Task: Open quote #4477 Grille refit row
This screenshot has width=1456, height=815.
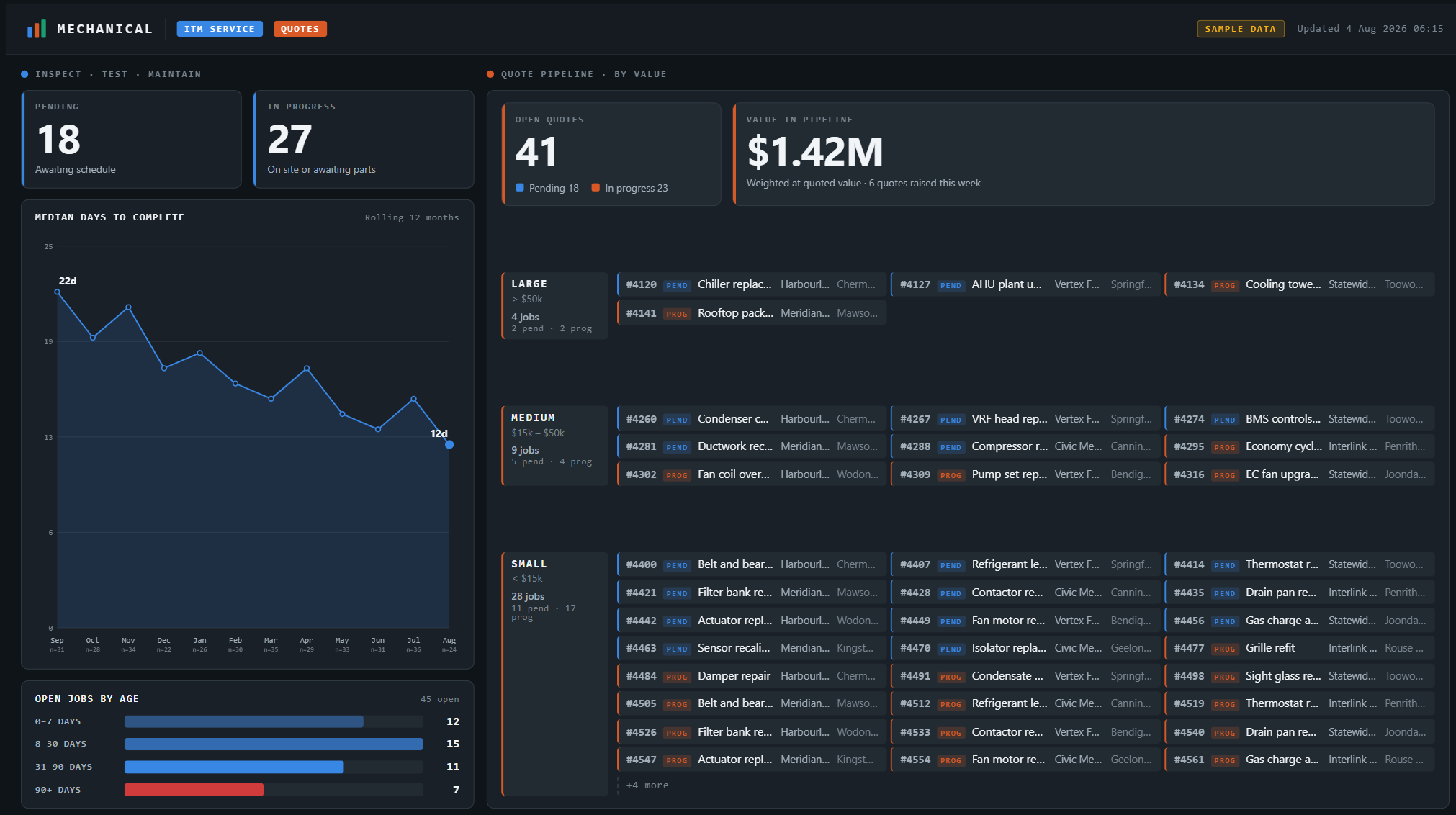Action: coord(1299,648)
